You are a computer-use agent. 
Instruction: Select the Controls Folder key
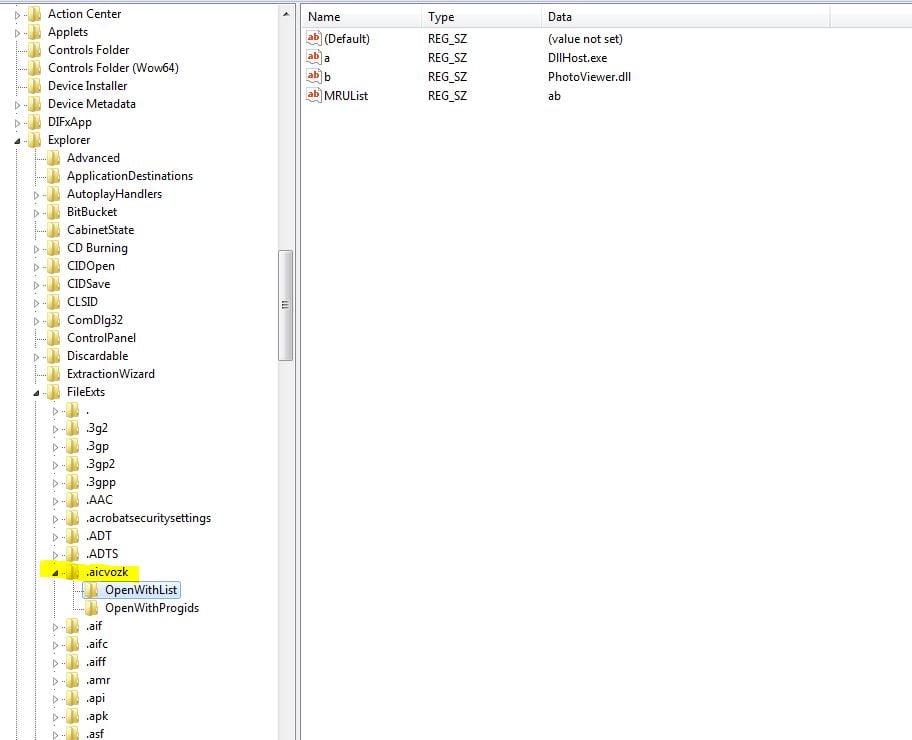88,50
